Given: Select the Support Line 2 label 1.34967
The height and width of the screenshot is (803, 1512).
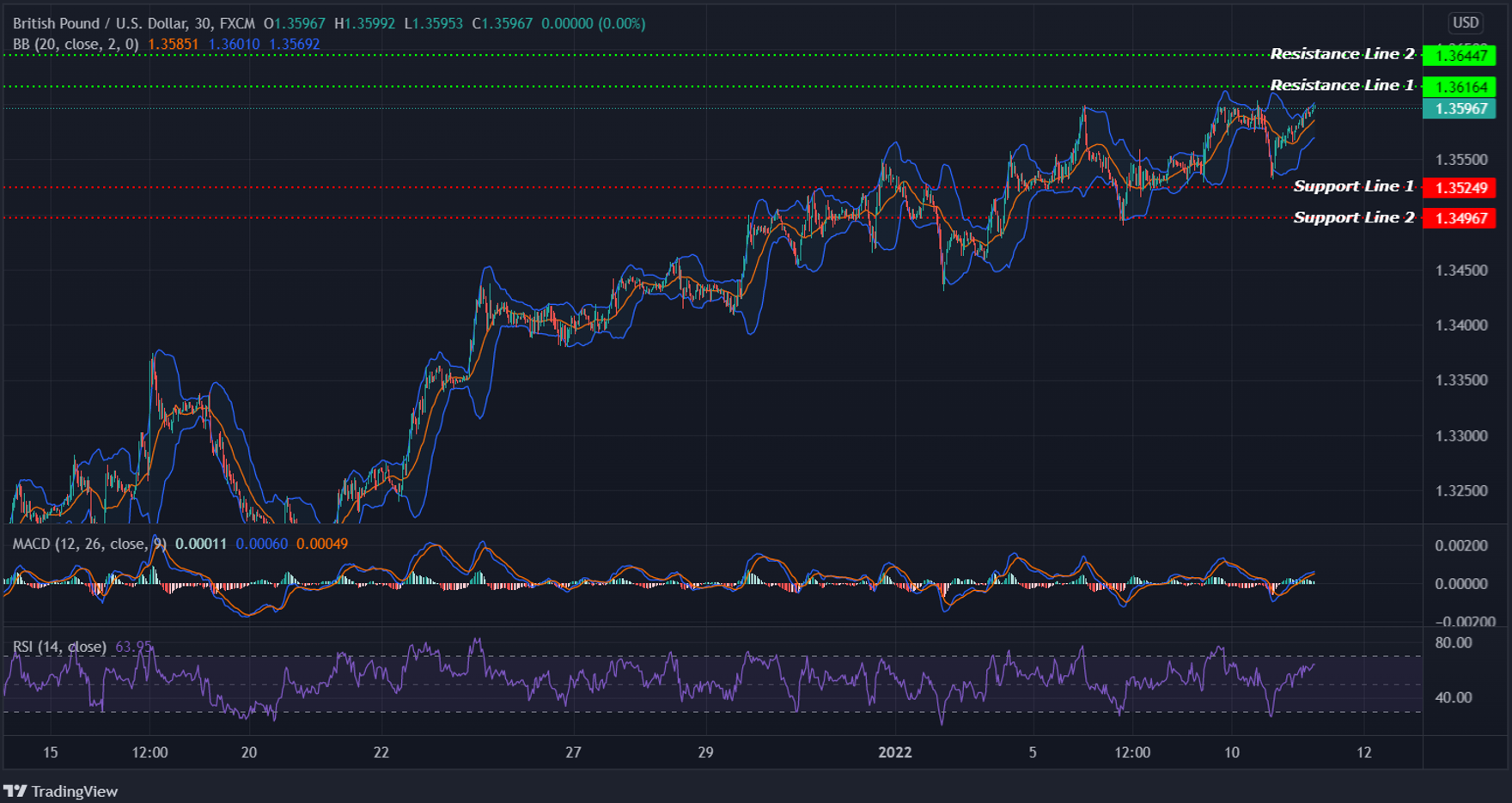Looking at the screenshot, I should tap(1461, 217).
